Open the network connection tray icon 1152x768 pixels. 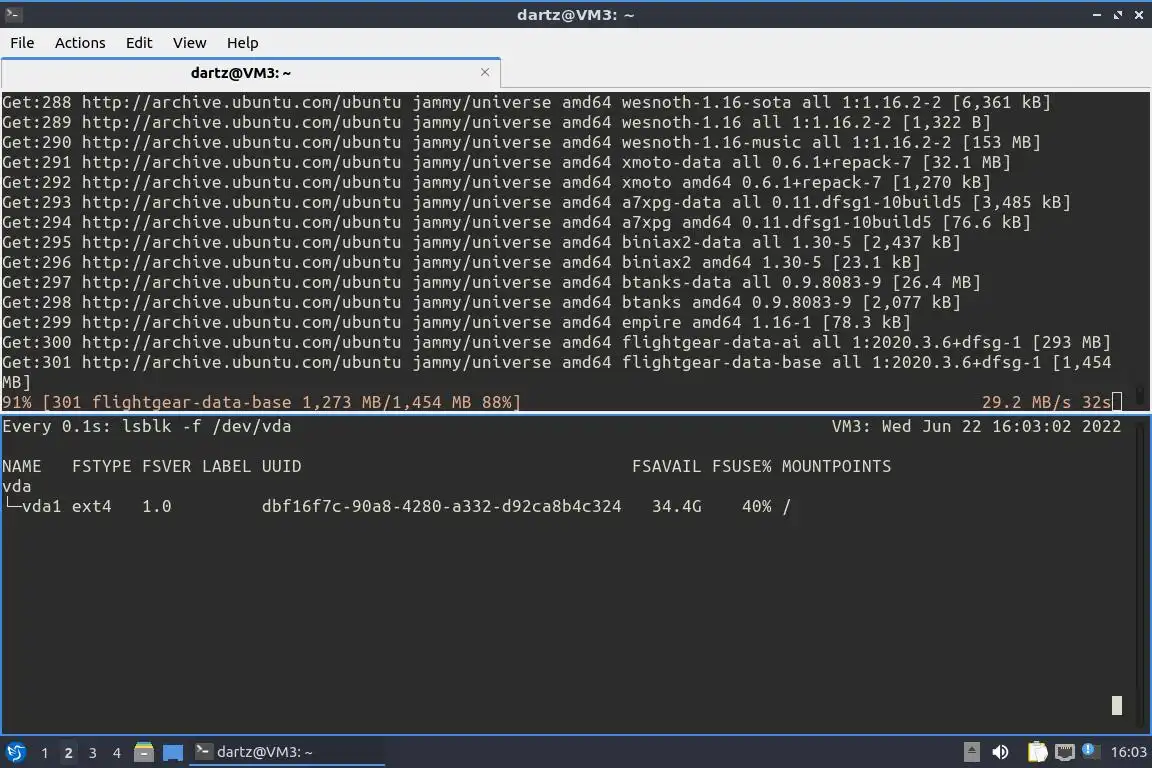point(1065,752)
